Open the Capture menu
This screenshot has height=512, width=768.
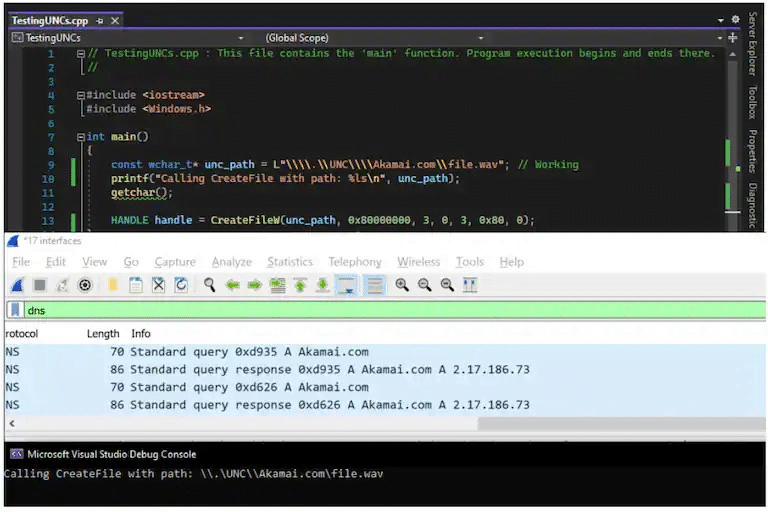[x=175, y=262]
